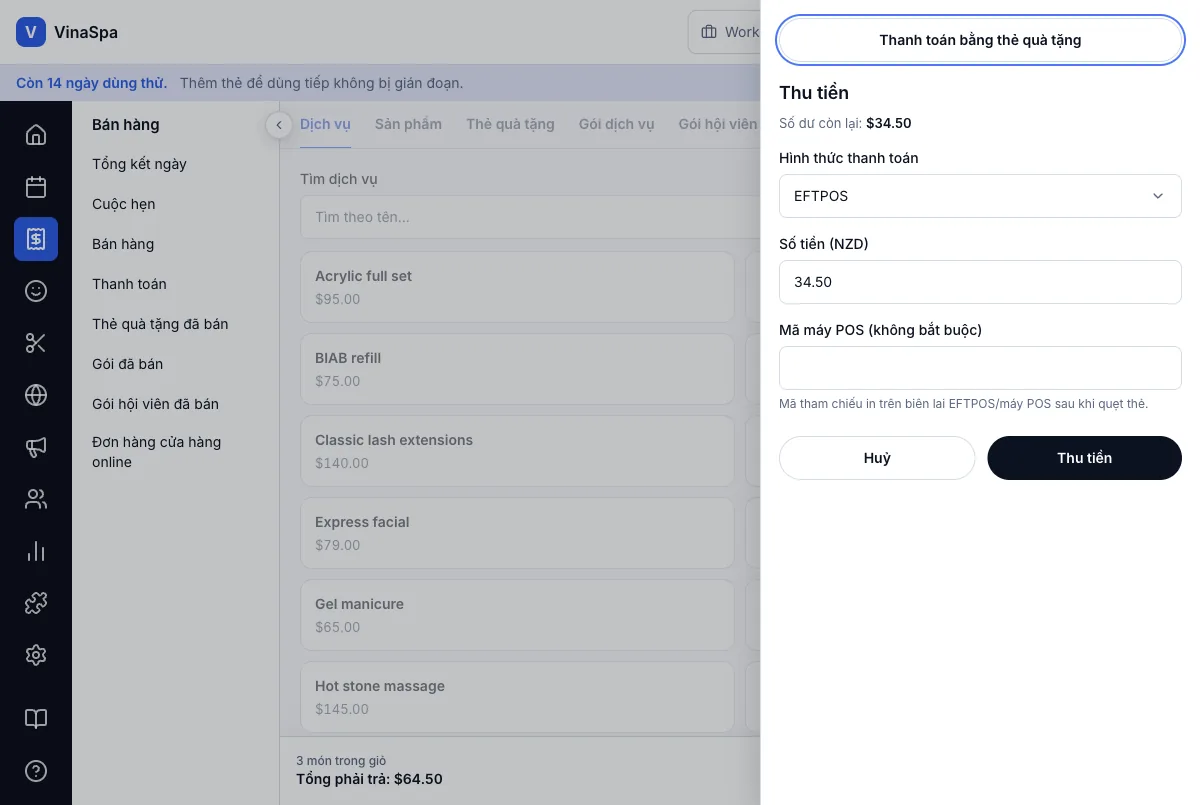Screen dimensions: 1200x805
Task: Open the globe Online icon
Action: point(36,395)
